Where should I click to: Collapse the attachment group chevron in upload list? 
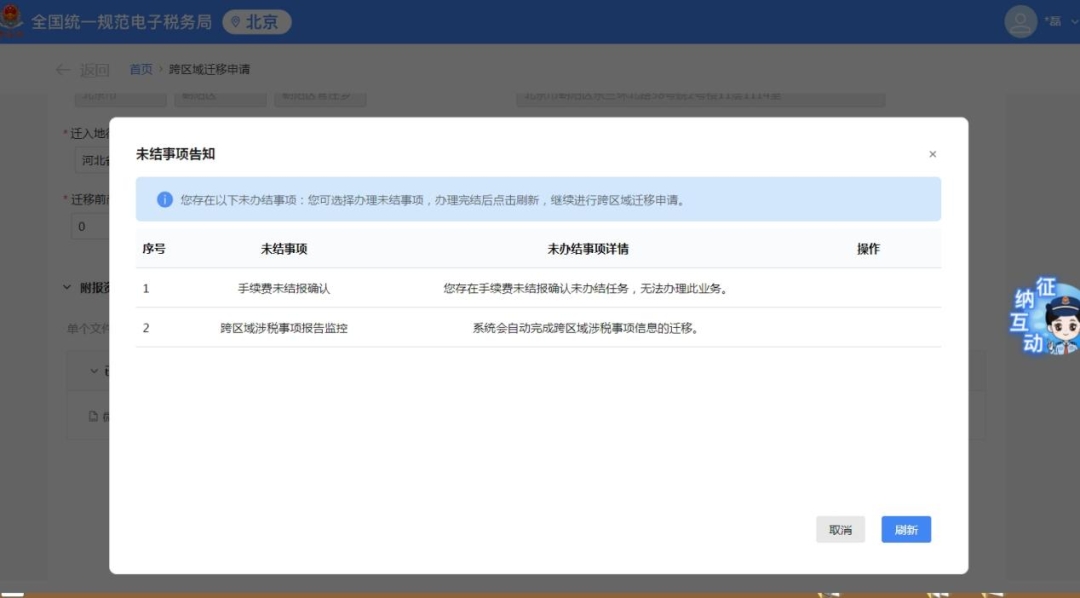[x=94, y=371]
